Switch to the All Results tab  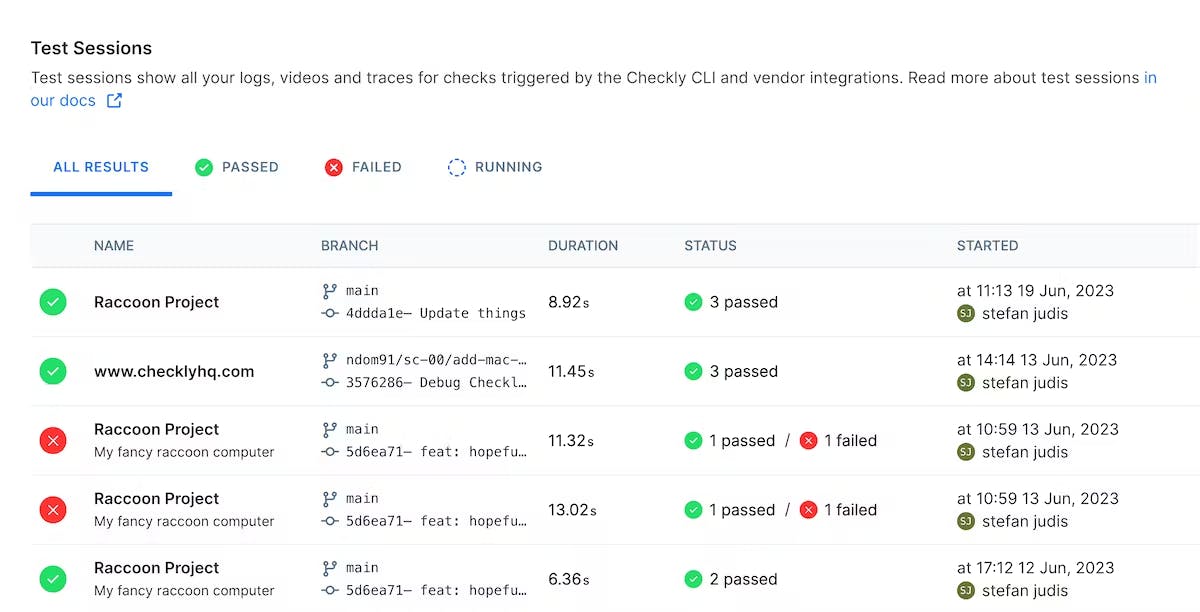(x=101, y=167)
